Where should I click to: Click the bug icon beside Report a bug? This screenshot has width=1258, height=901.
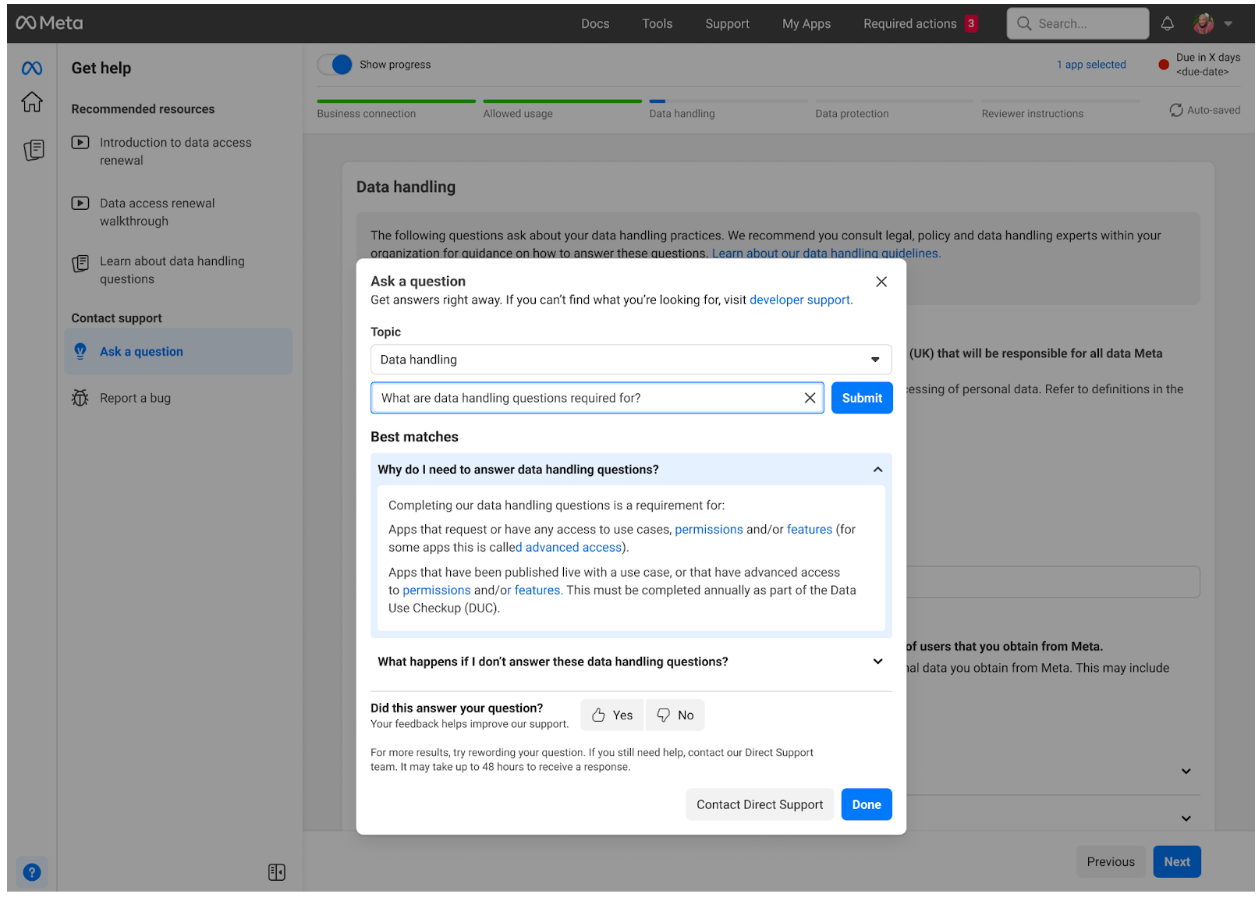81,398
